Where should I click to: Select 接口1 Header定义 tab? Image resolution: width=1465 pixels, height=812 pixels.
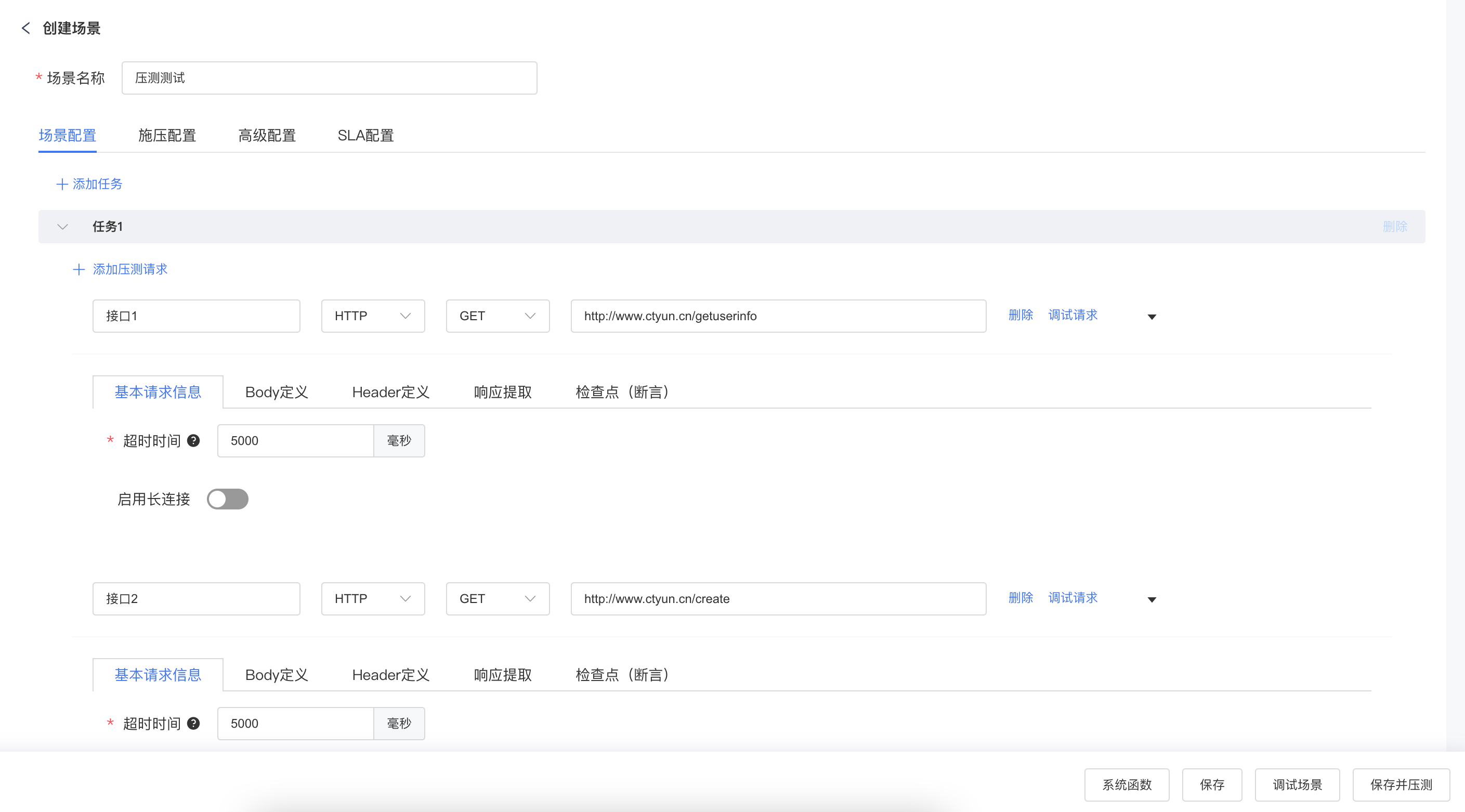pyautogui.click(x=390, y=392)
